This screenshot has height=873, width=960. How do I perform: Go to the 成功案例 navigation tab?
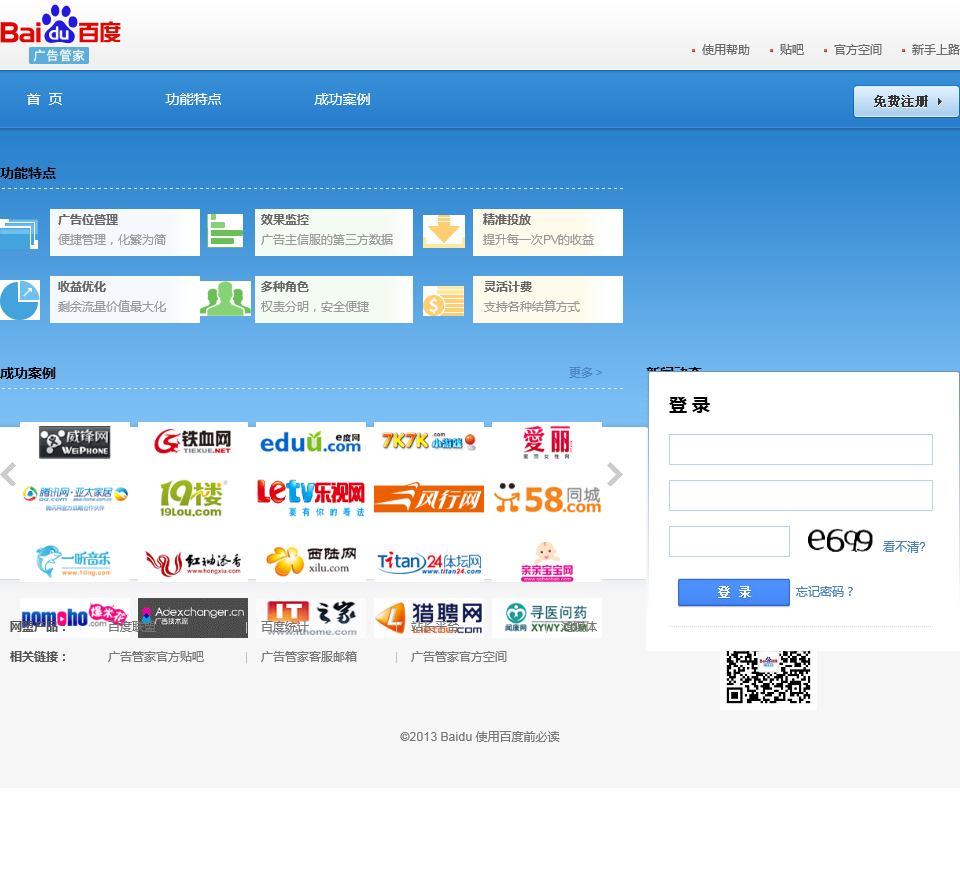342,99
